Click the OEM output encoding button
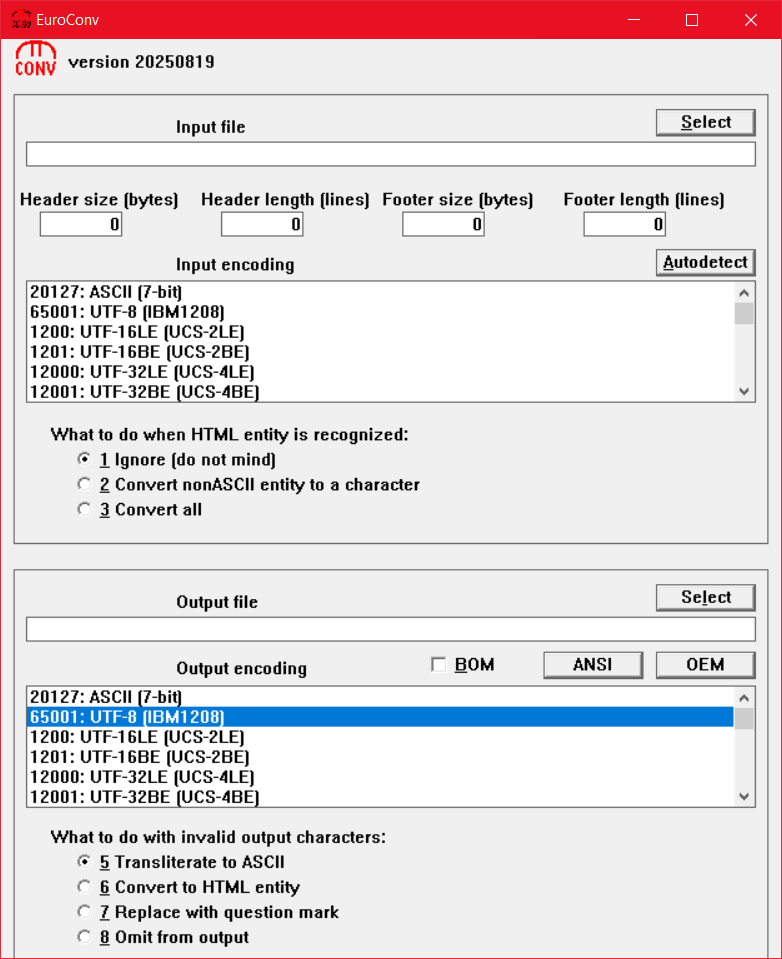782x959 pixels. [x=705, y=665]
